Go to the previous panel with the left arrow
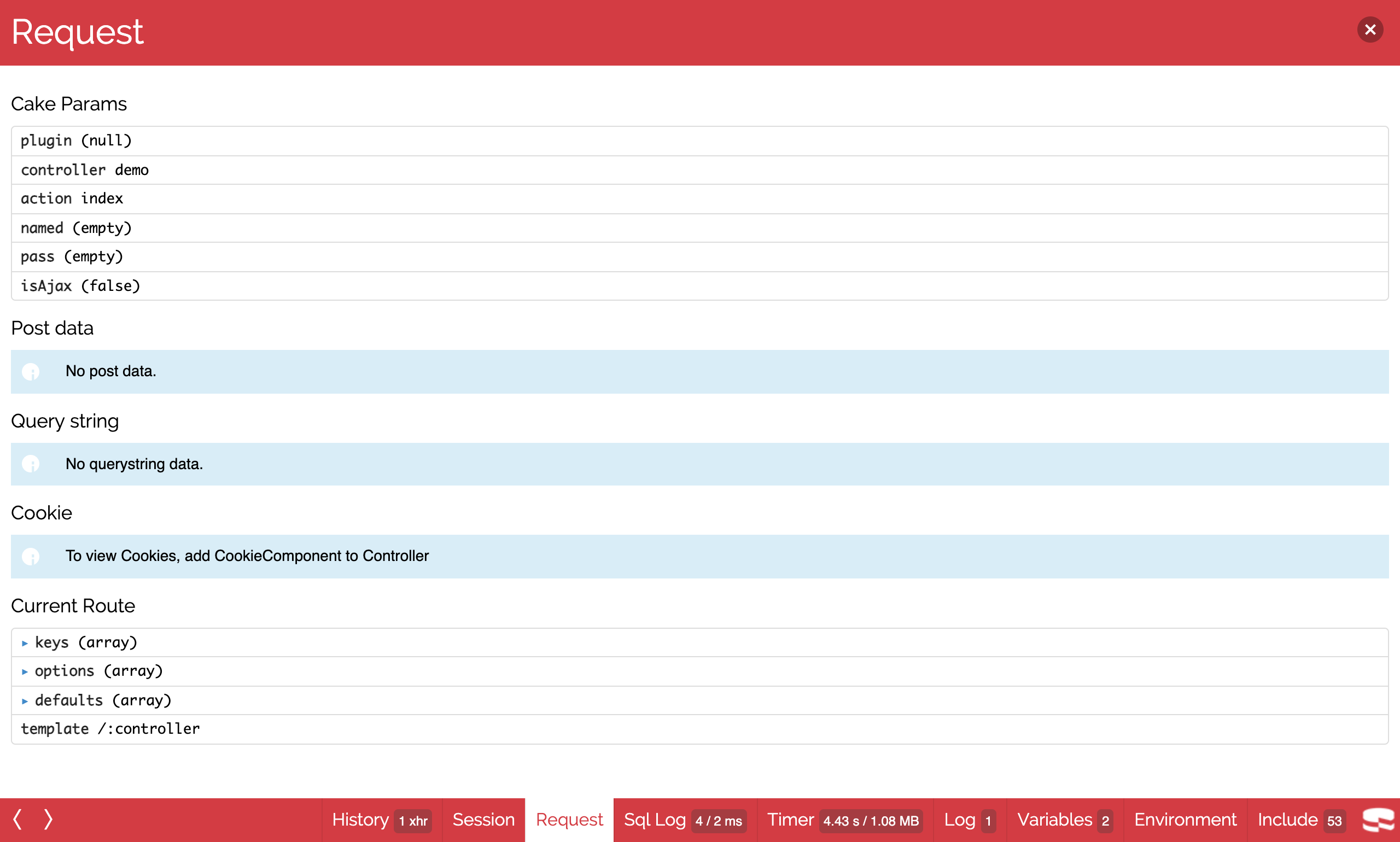 click(17, 819)
